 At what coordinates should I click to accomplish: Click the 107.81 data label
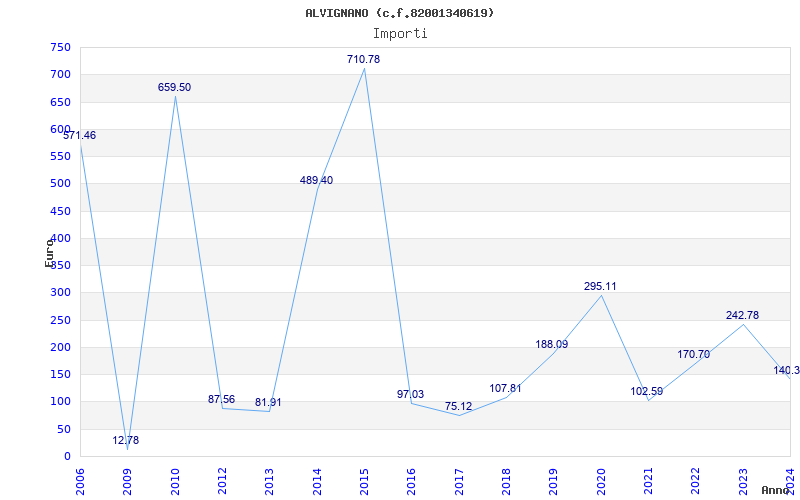click(x=506, y=388)
